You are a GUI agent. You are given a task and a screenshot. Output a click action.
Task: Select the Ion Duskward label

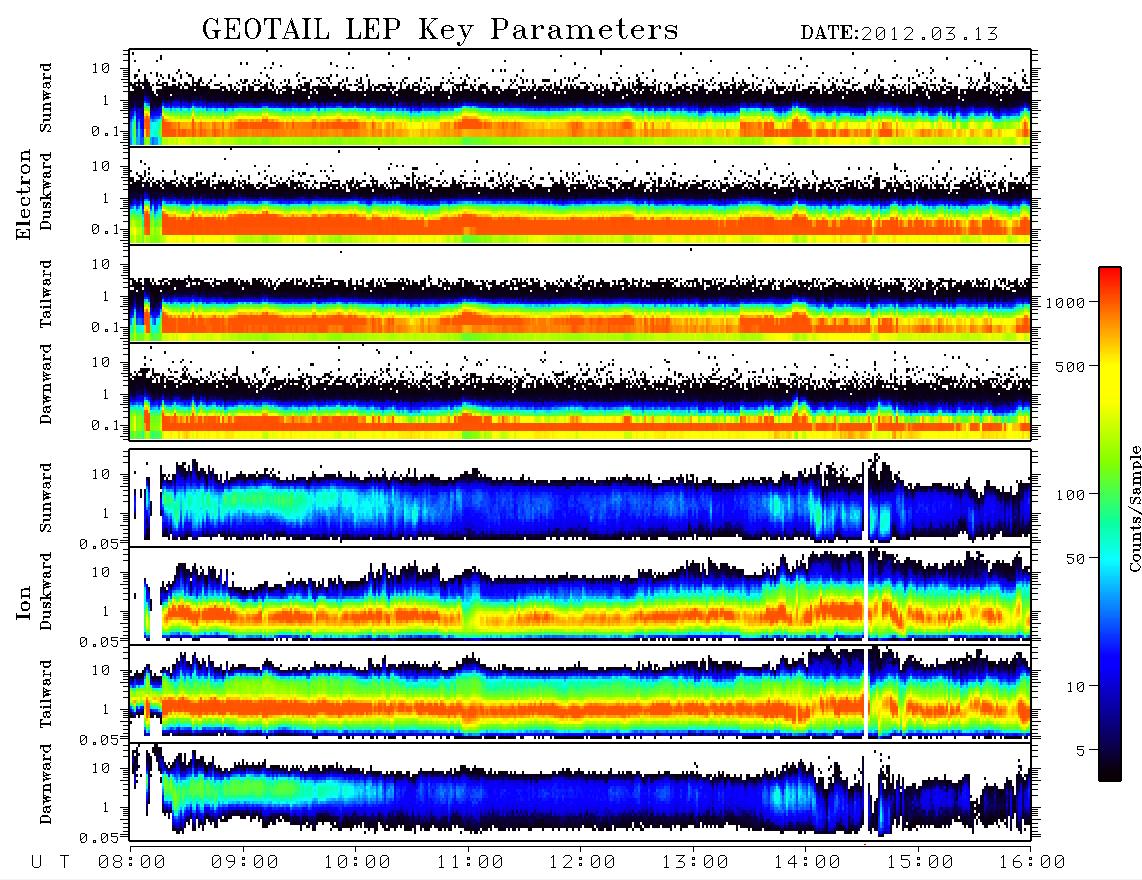click(x=46, y=592)
